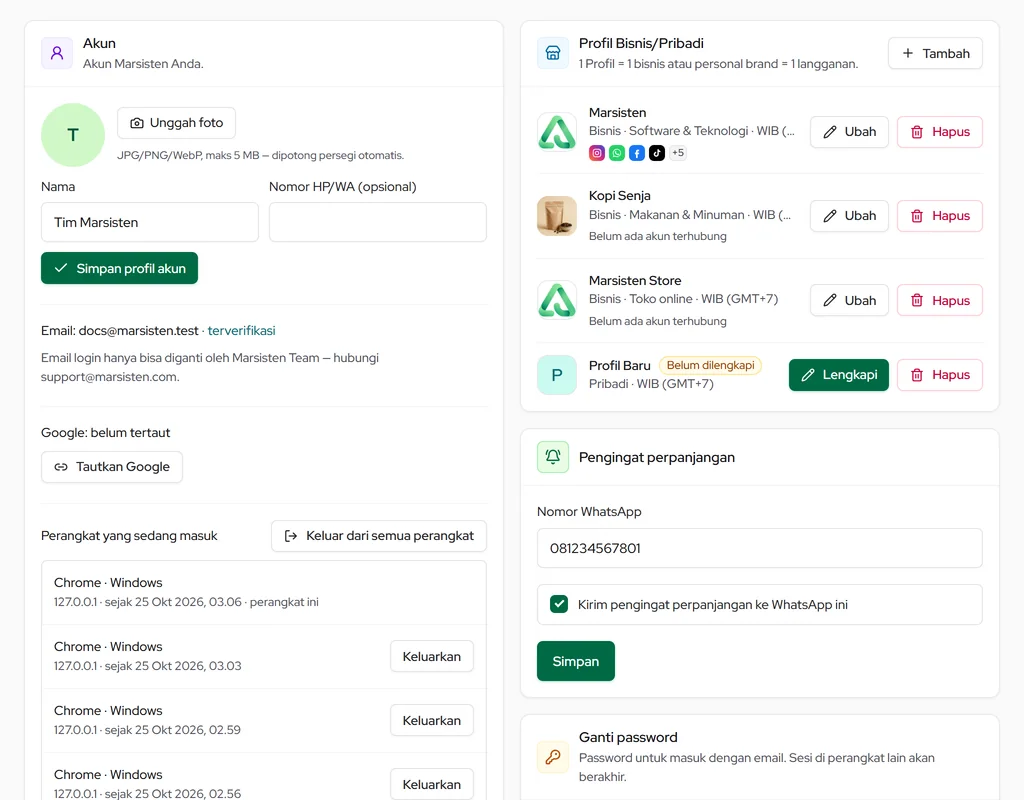This screenshot has height=800, width=1024.
Task: Click Keluar dari semua perangkat
Action: pos(379,536)
